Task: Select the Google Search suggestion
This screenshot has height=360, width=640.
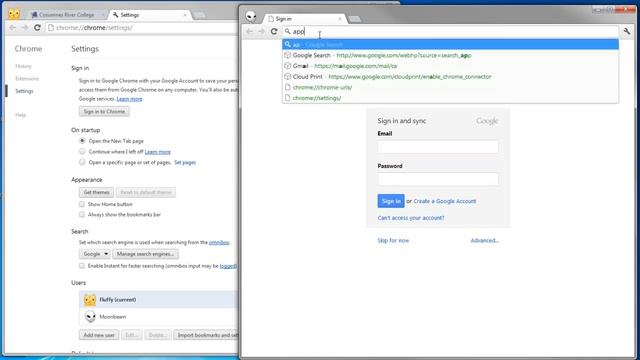Action: click(x=450, y=55)
